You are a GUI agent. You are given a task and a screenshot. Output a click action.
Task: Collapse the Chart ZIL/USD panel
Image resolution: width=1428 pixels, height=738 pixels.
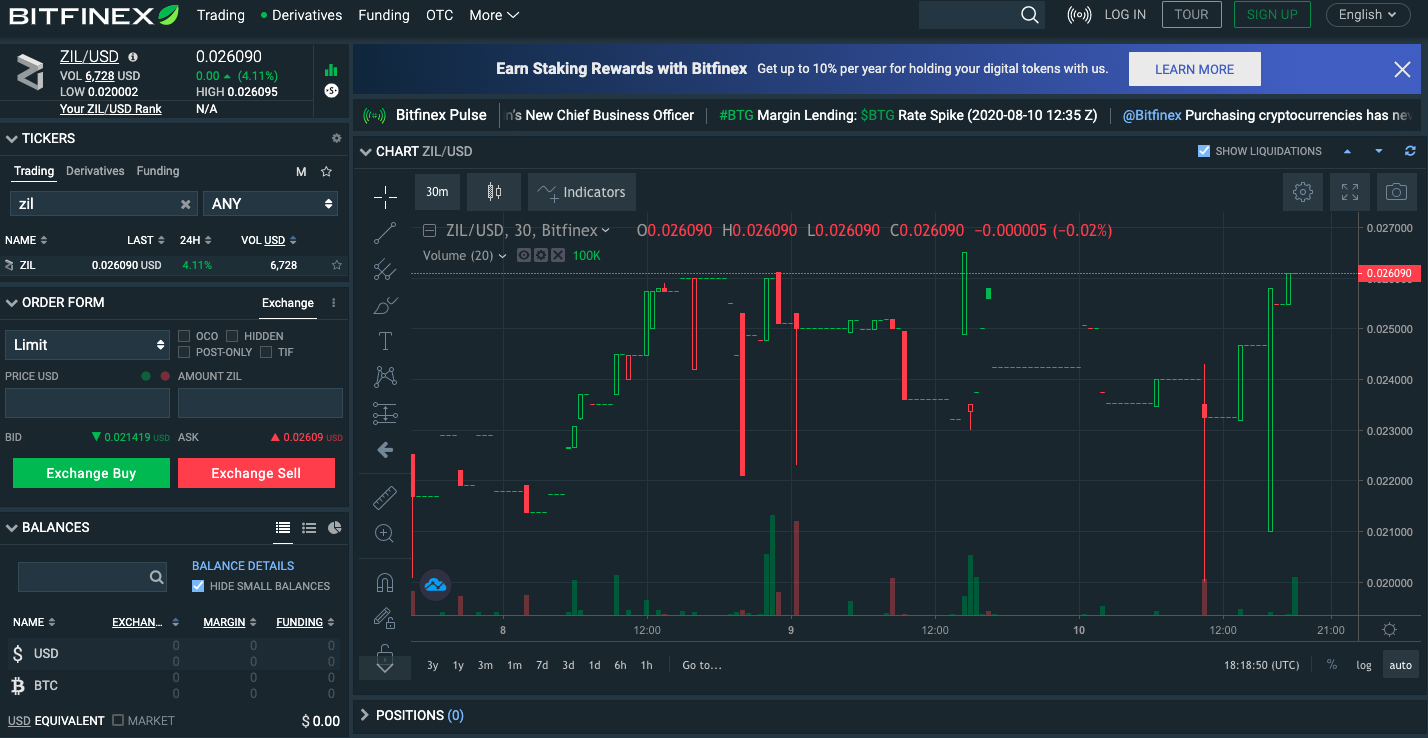click(x=366, y=152)
